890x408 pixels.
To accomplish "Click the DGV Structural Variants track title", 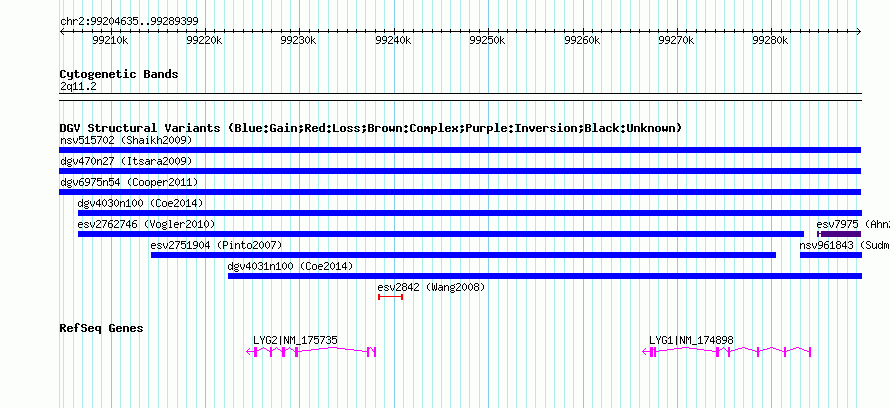I will 371,128.
